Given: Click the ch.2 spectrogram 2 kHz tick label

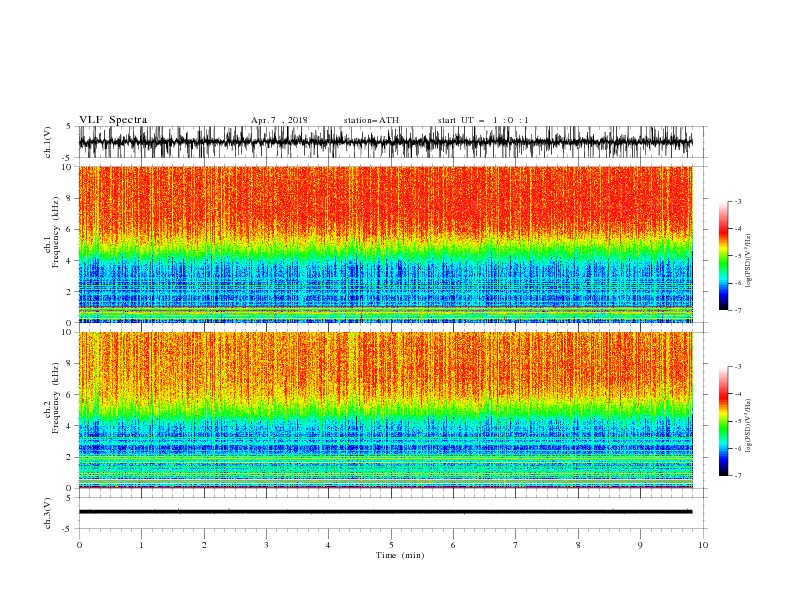Looking at the screenshot, I should [x=69, y=457].
